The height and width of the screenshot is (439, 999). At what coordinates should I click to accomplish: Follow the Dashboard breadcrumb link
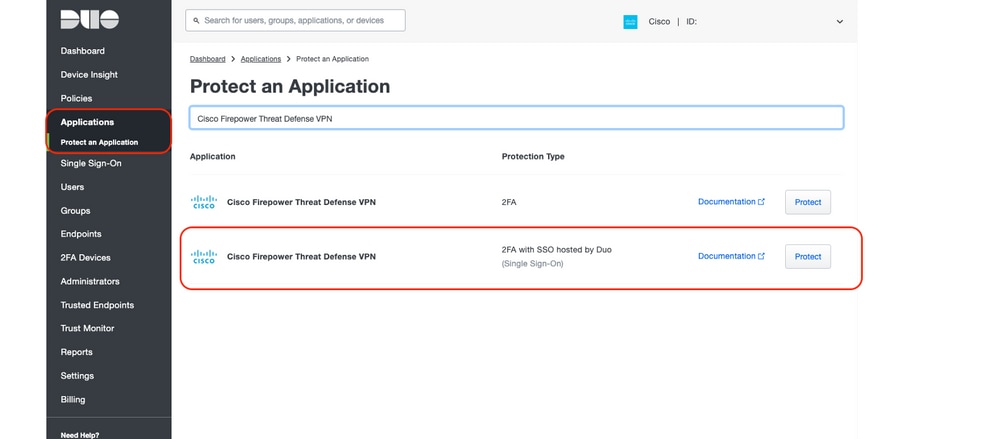point(208,59)
